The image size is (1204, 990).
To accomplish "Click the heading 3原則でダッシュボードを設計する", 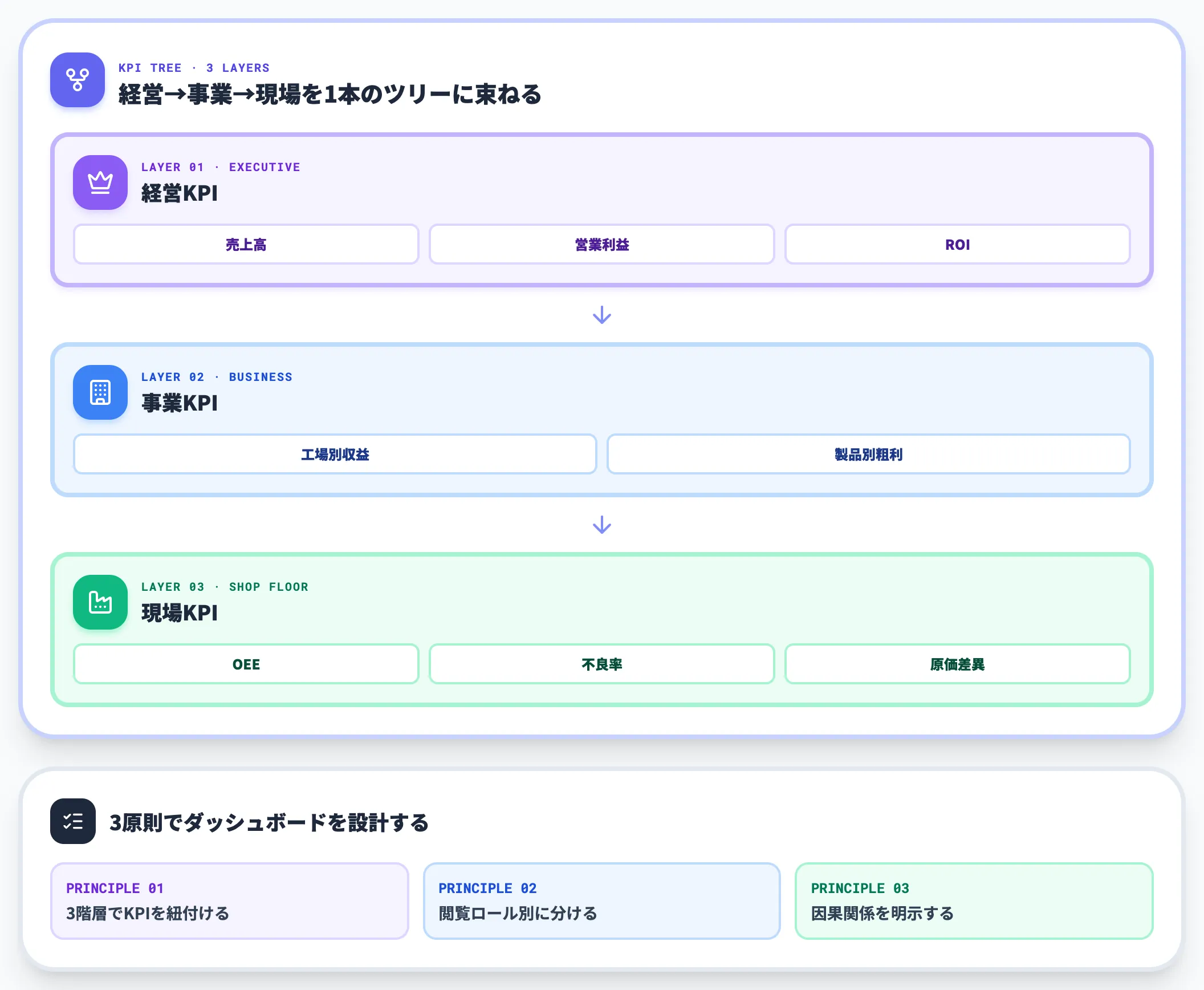I will click(x=269, y=822).
